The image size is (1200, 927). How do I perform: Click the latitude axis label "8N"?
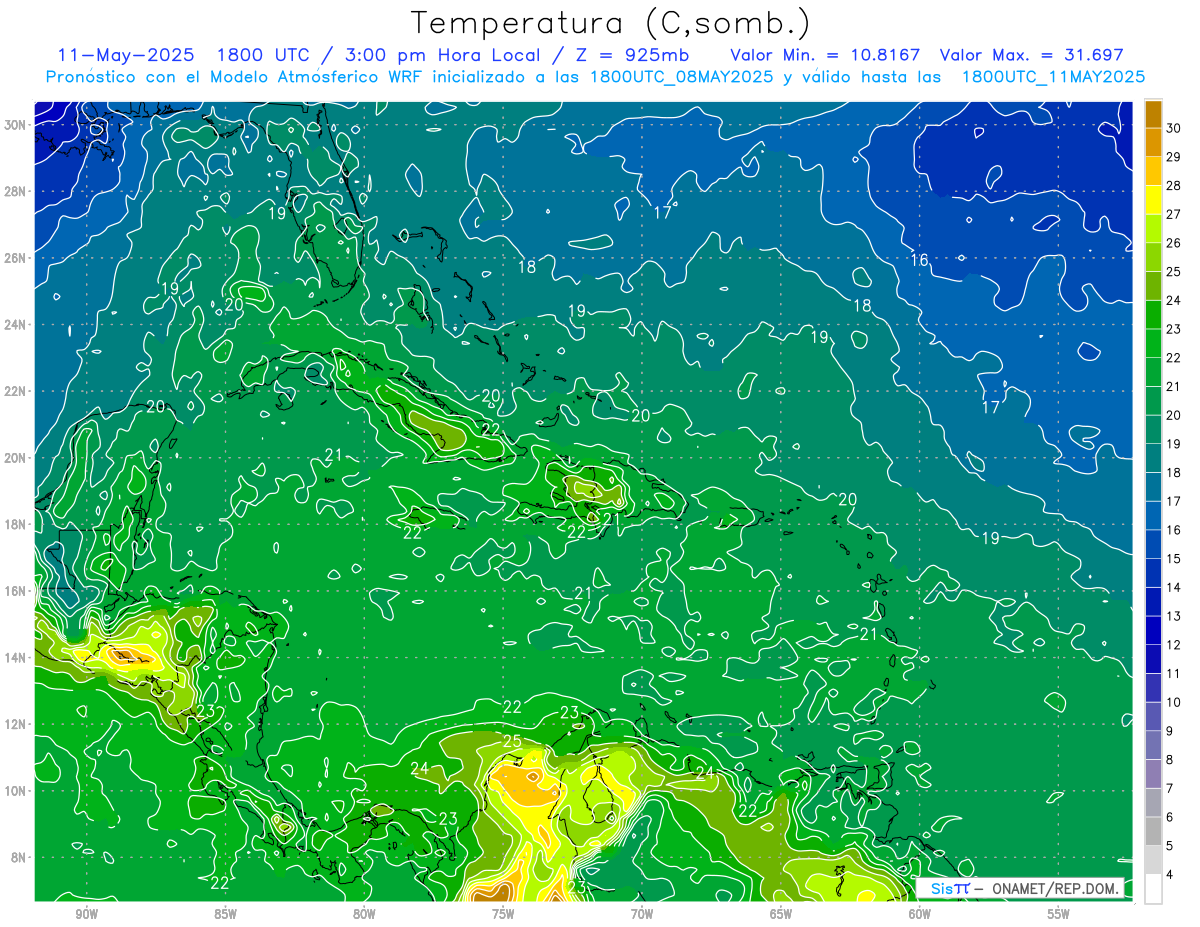pyautogui.click(x=19, y=858)
